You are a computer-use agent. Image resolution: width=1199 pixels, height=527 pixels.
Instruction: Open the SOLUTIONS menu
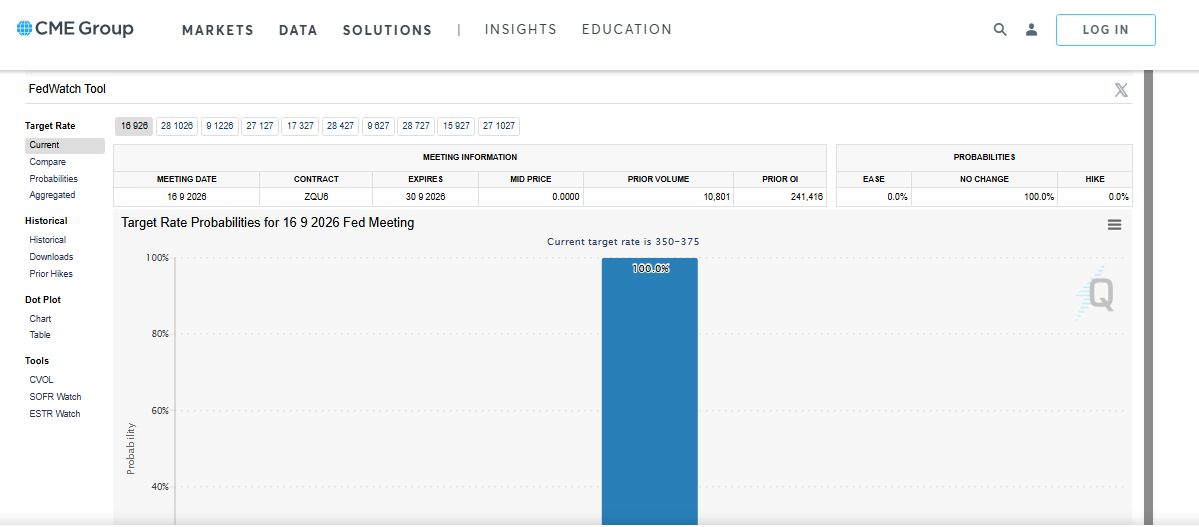click(388, 30)
